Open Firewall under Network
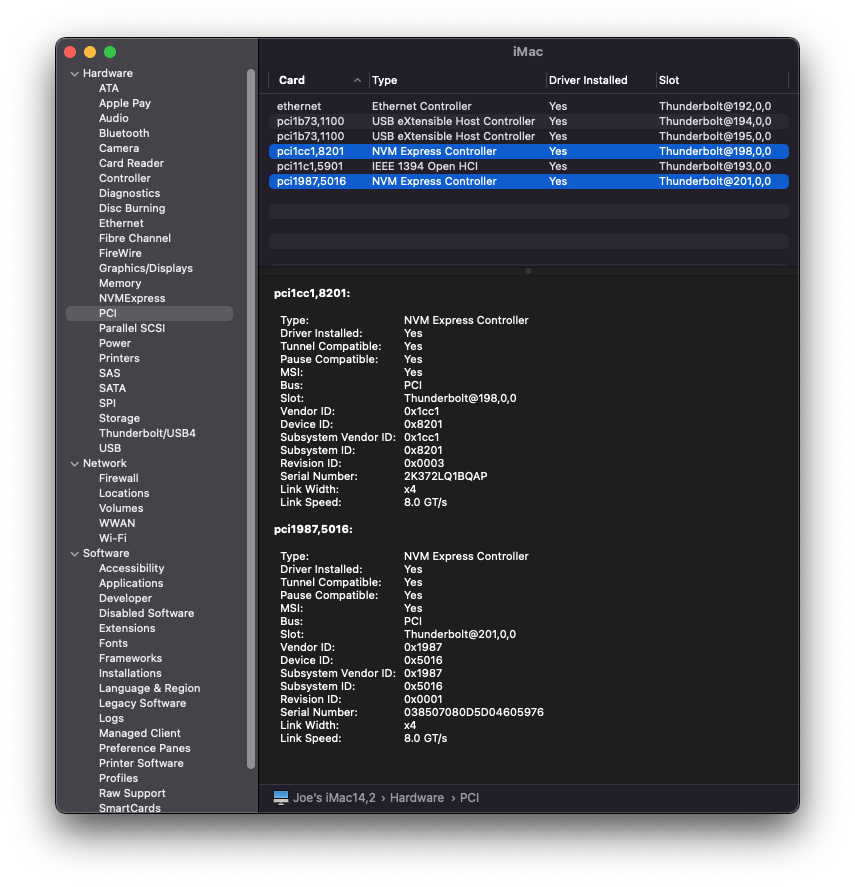The image size is (855, 887). 118,478
